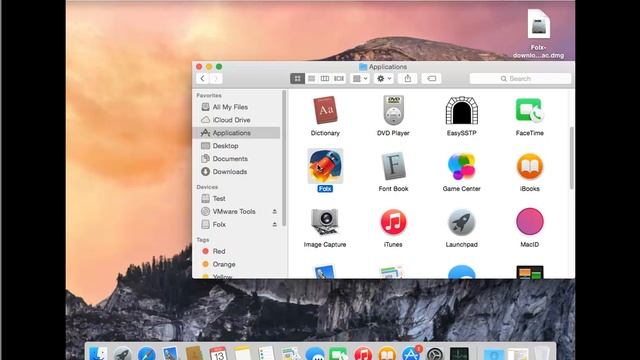Open Calendar from the Dock
This screenshot has height=360, width=640.
[218, 353]
